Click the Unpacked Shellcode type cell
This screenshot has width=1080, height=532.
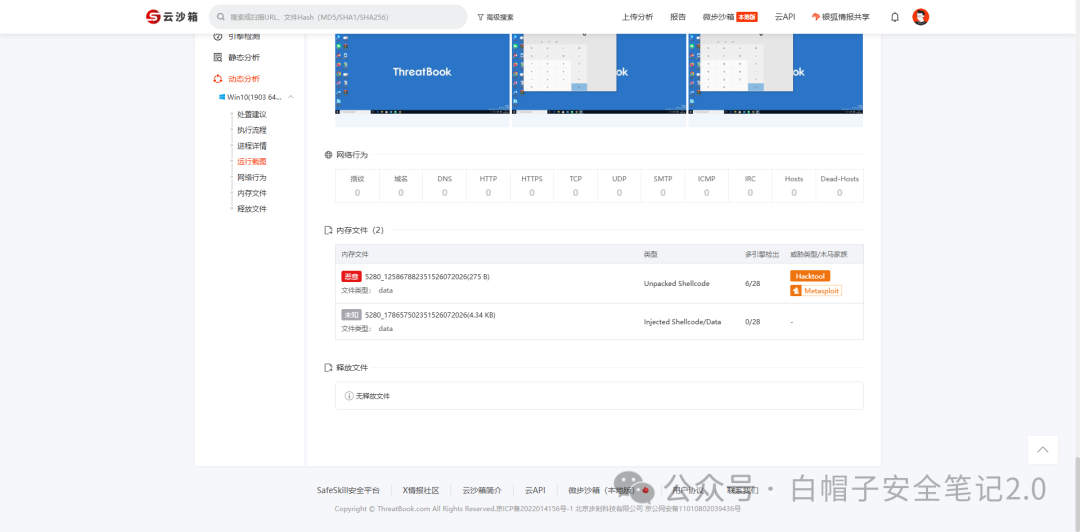click(676, 283)
